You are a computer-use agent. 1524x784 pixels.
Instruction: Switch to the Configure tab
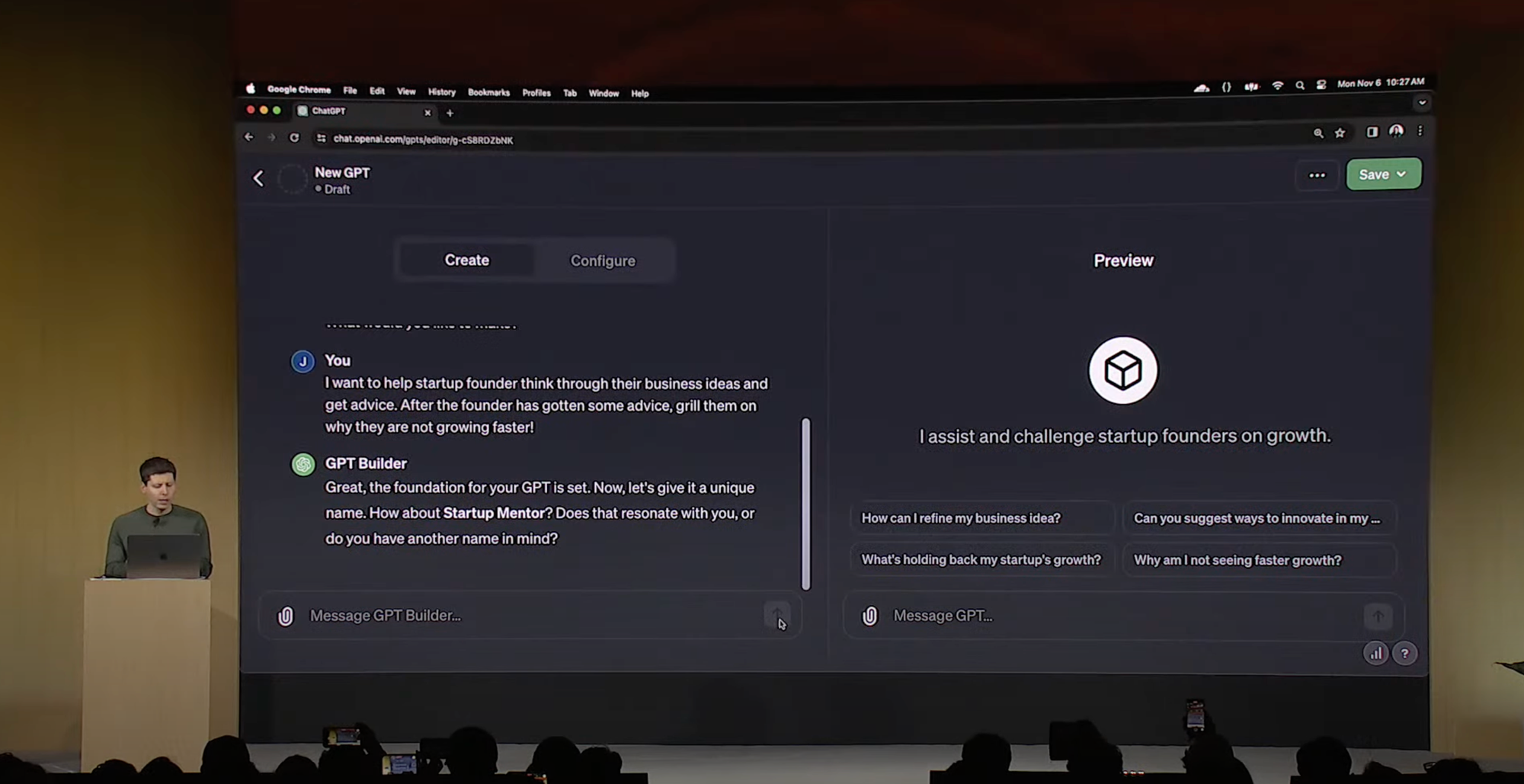[x=603, y=261]
